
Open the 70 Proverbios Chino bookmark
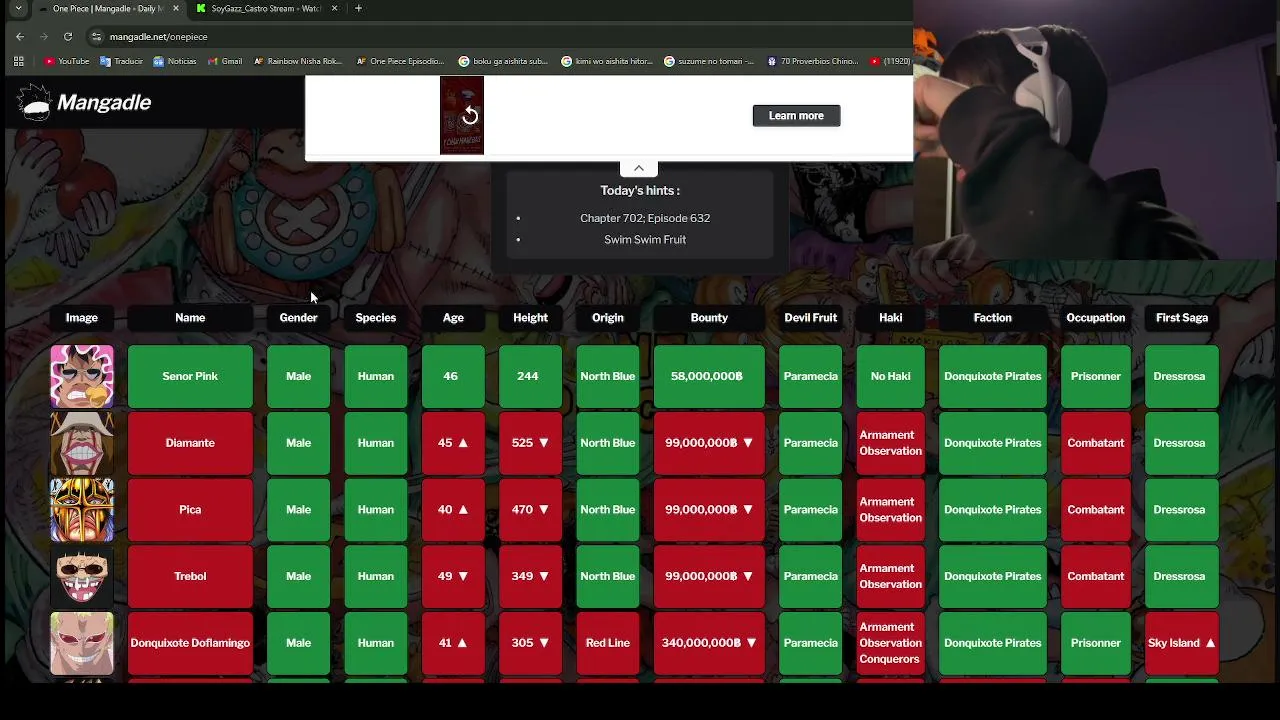click(812, 61)
